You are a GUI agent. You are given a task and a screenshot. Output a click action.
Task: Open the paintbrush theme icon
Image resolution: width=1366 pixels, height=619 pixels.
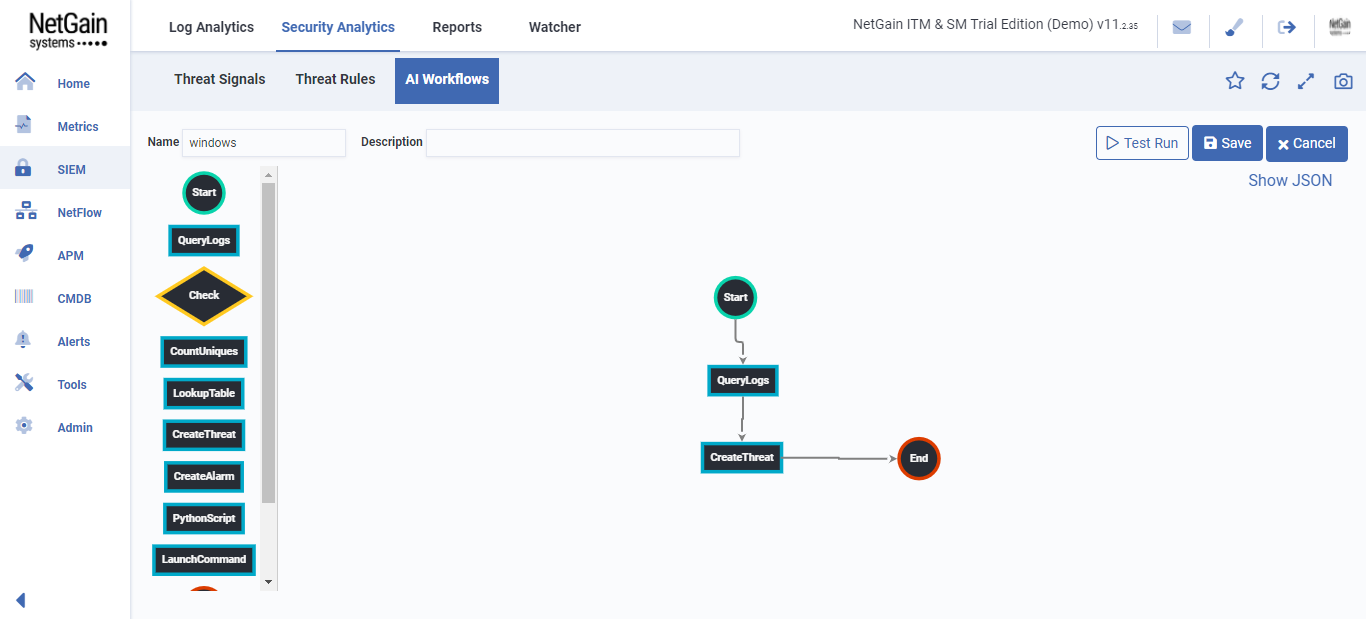click(x=1234, y=27)
